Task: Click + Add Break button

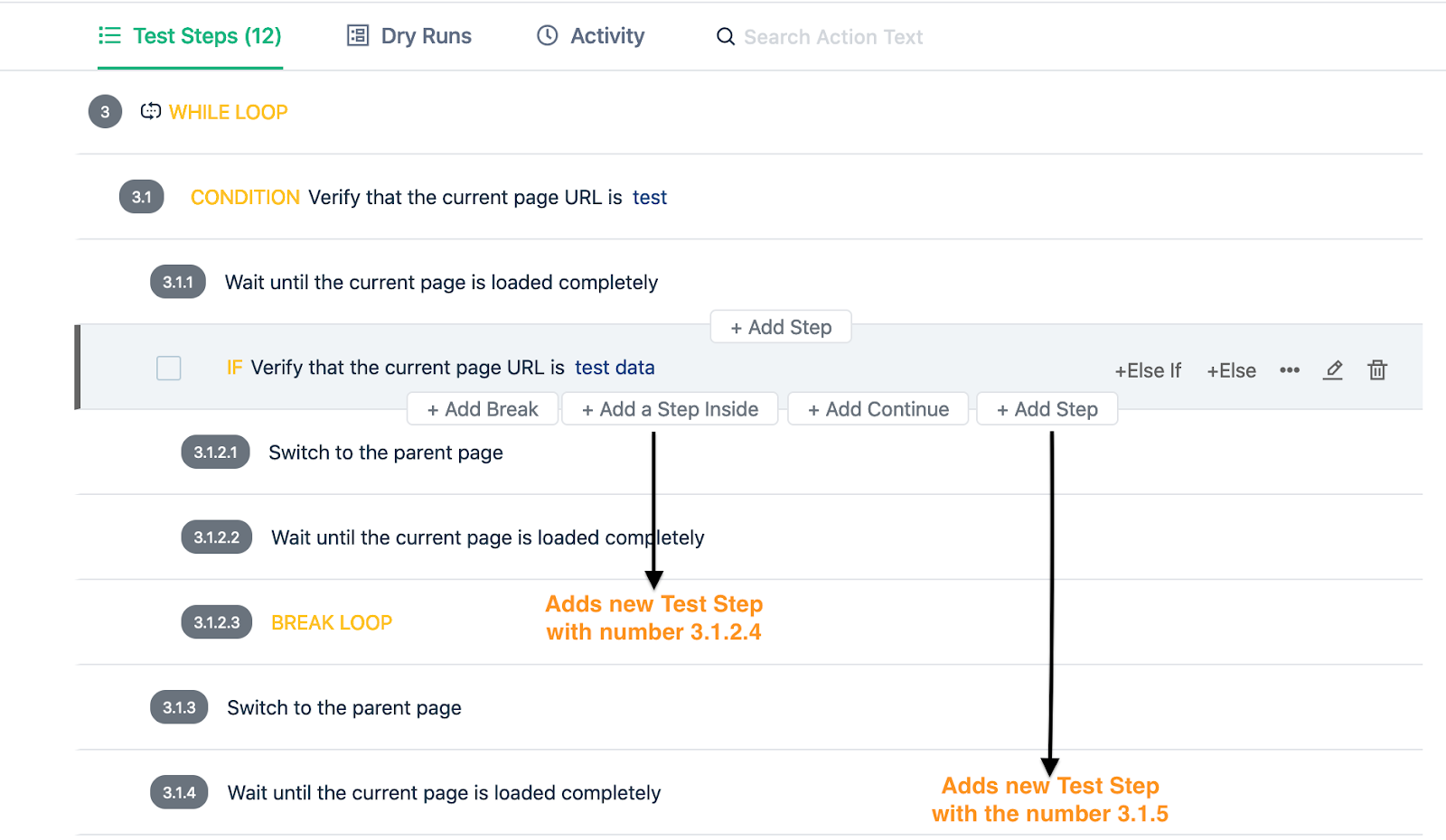Action: coord(483,409)
